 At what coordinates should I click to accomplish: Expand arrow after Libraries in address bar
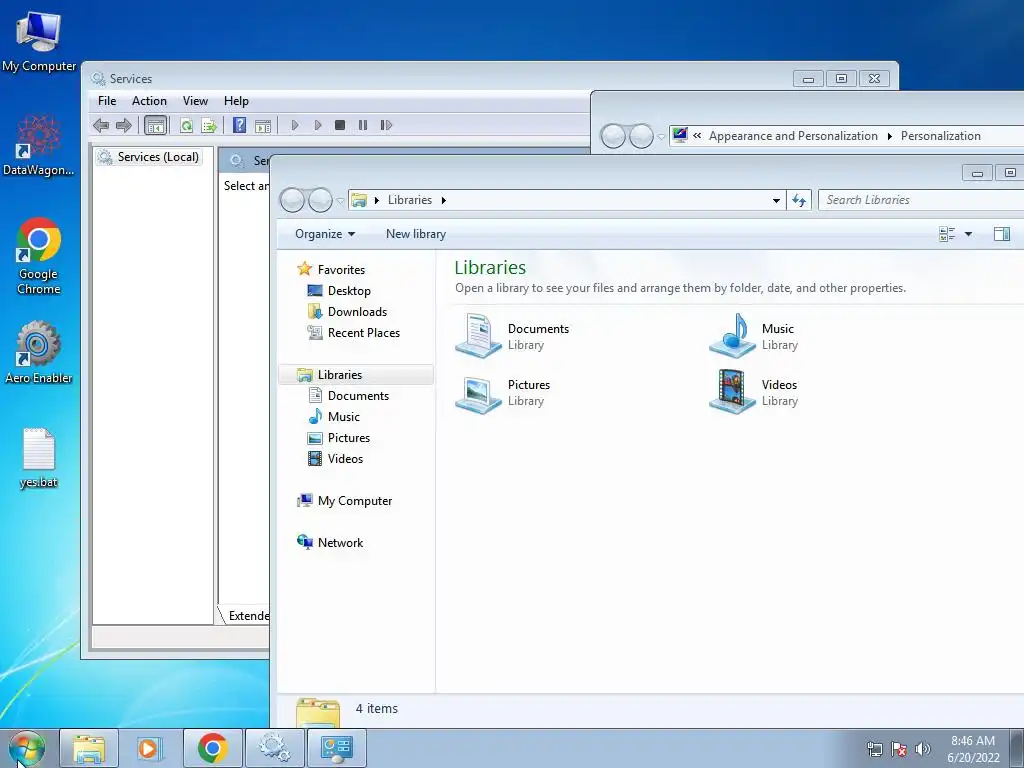[x=444, y=200]
